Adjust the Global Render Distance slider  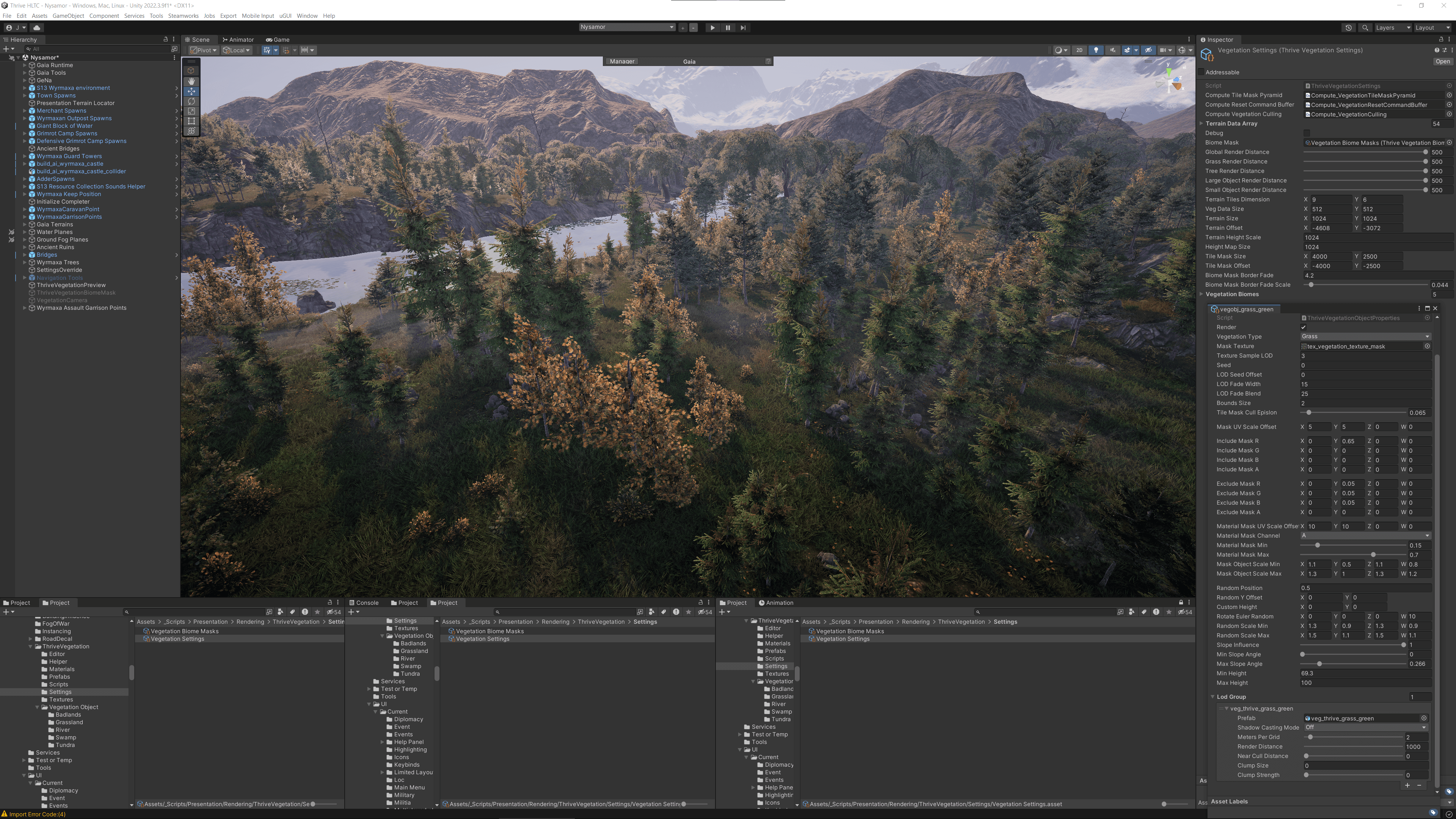pos(1365,152)
